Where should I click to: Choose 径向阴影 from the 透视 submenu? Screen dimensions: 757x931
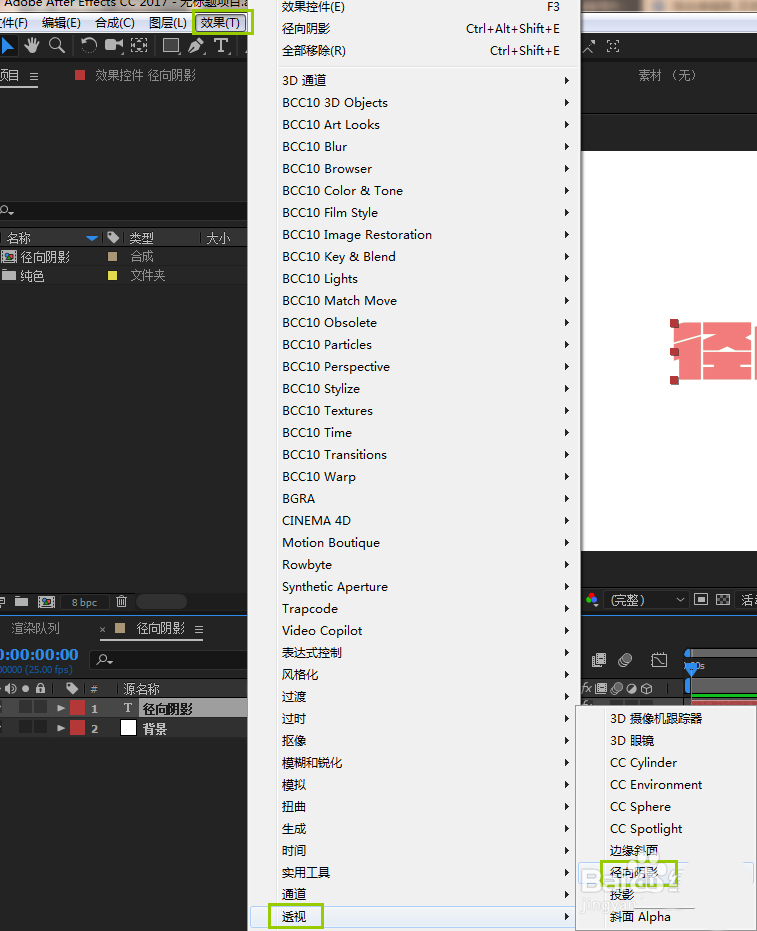click(665, 873)
